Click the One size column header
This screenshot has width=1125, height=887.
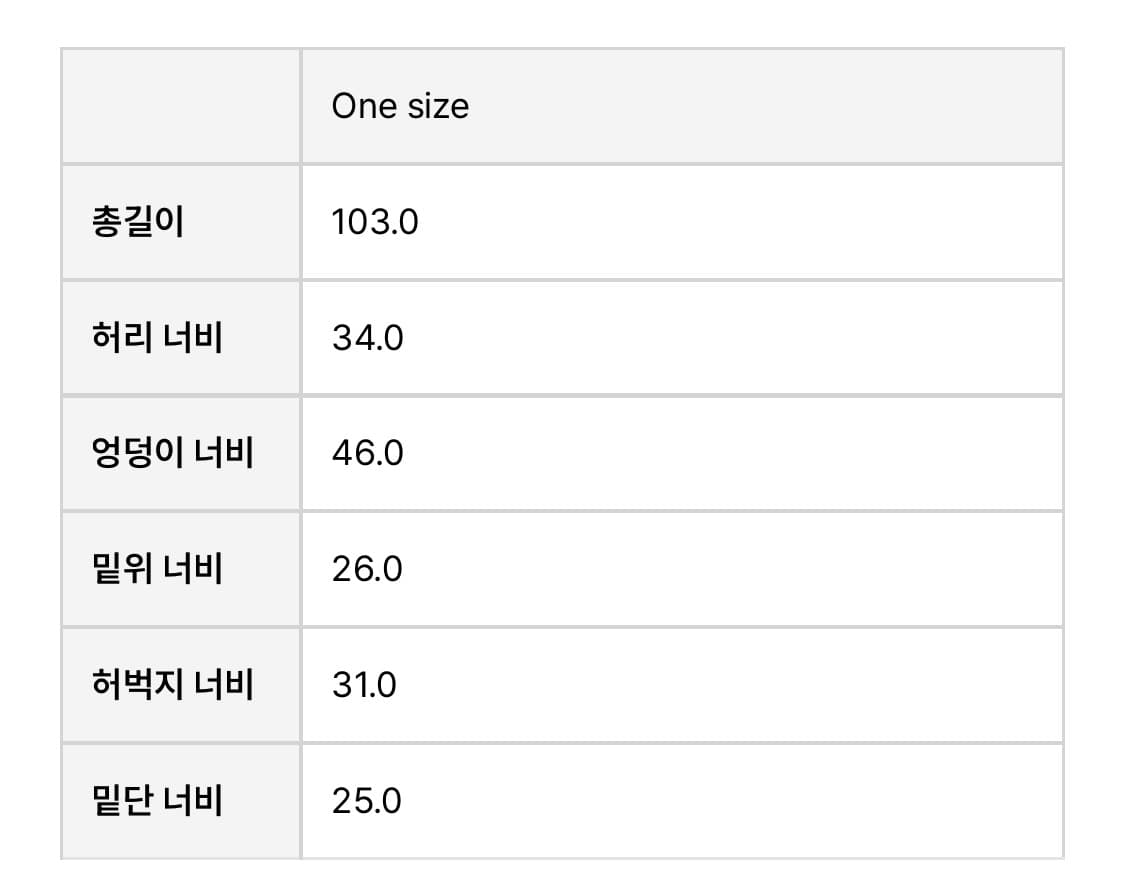click(x=400, y=106)
